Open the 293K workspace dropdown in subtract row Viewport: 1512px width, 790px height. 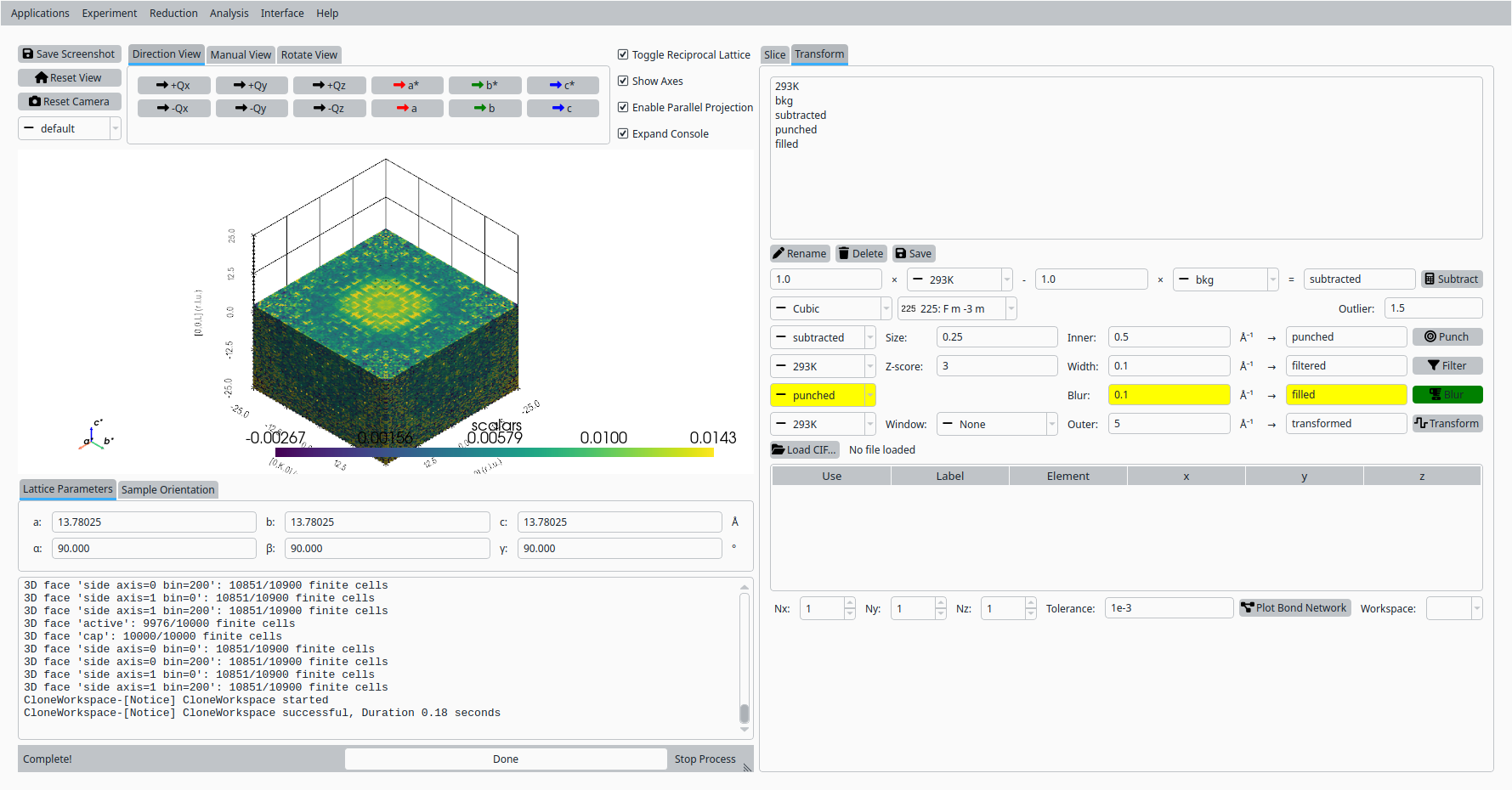[960, 279]
